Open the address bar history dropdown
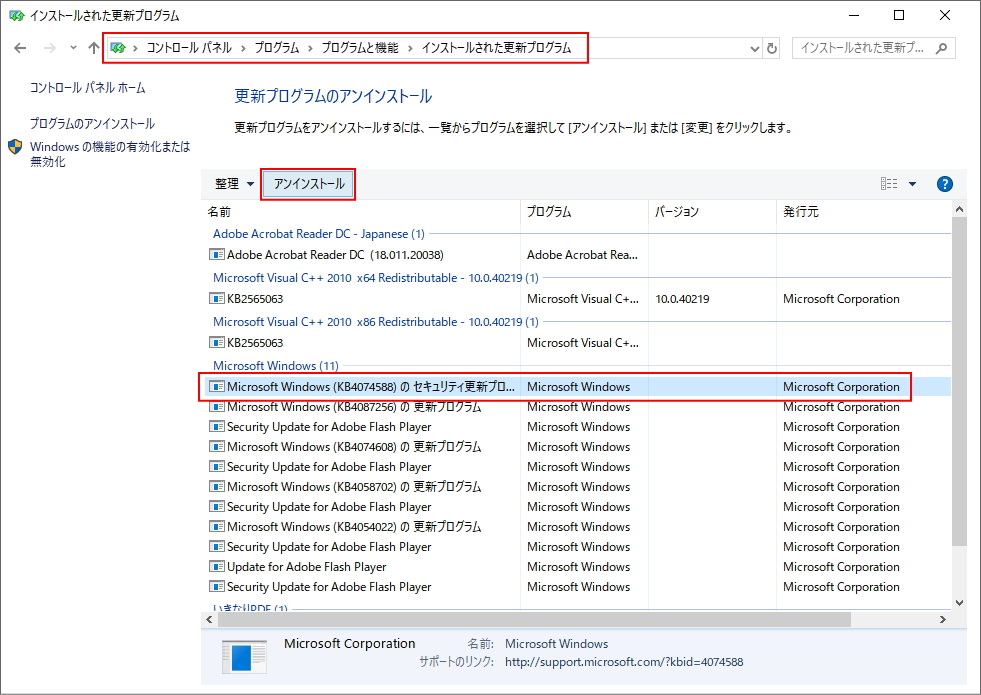Screen dimensions: 981x695 coord(754,48)
